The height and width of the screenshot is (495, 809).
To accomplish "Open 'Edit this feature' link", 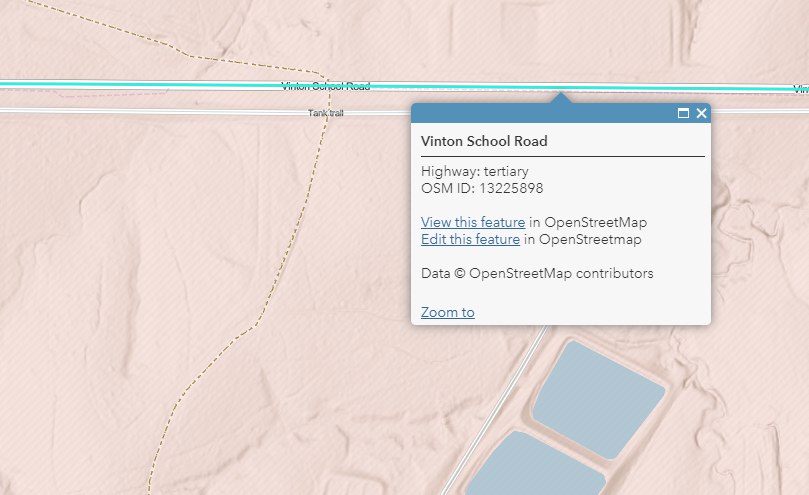I will [471, 239].
